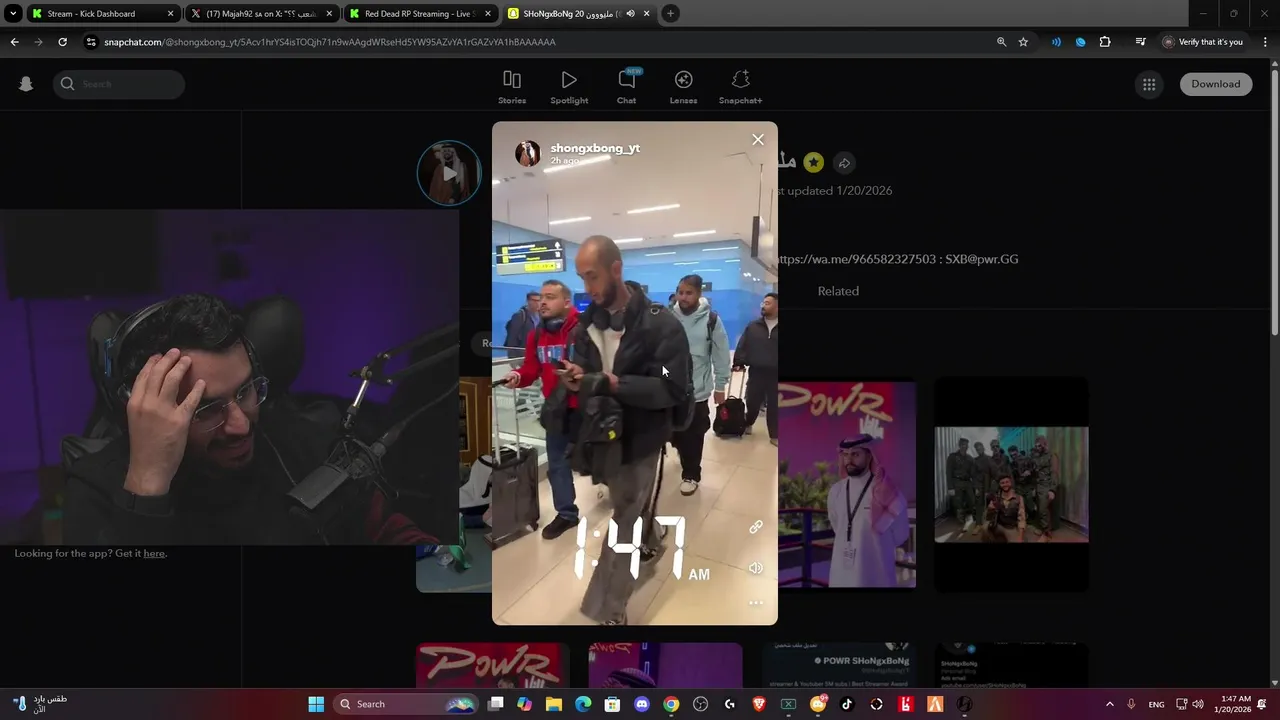This screenshot has height=720, width=1280.
Task: Click the profile share arrow icon
Action: [x=844, y=163]
